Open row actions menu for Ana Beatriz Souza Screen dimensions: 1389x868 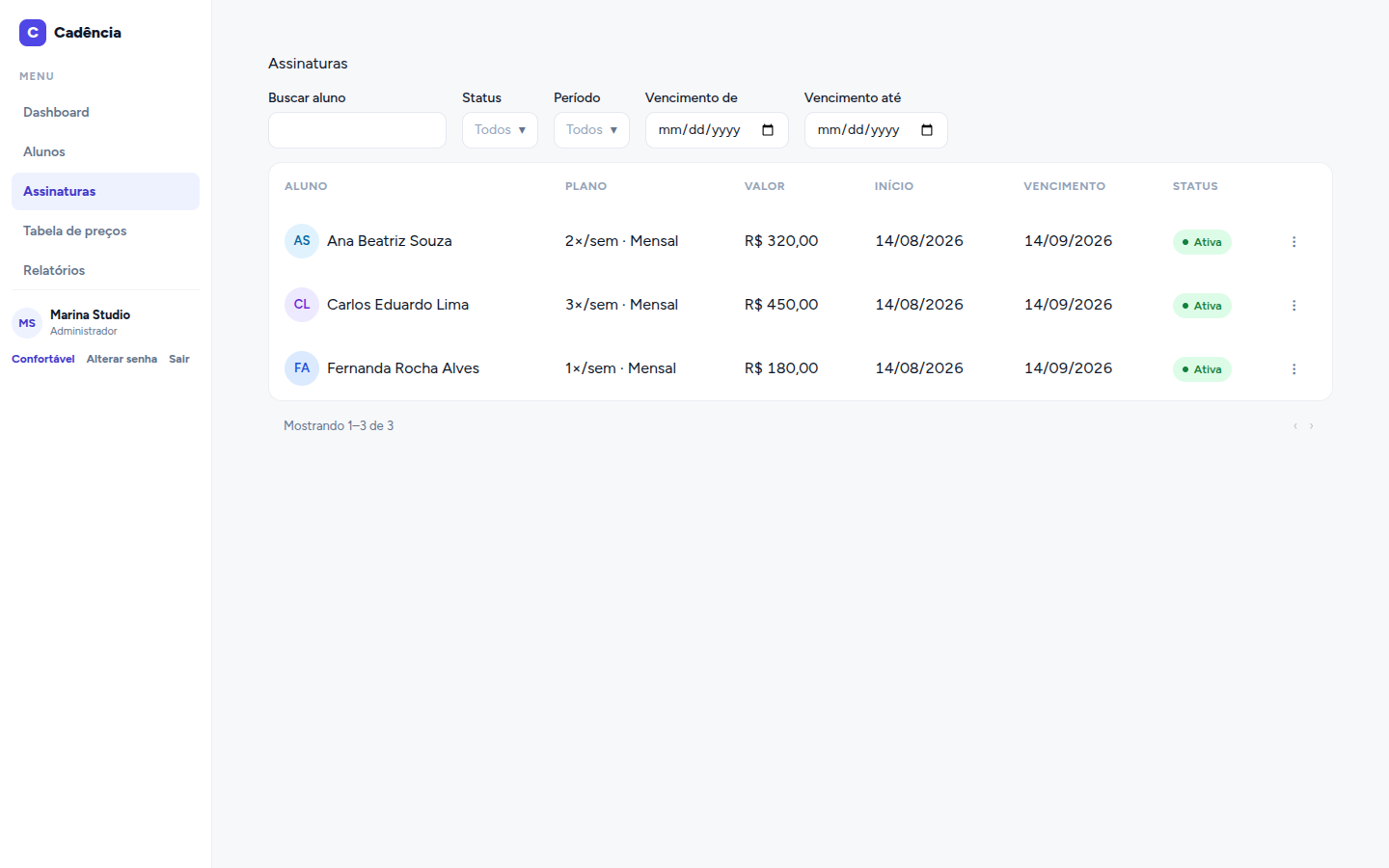1294,242
